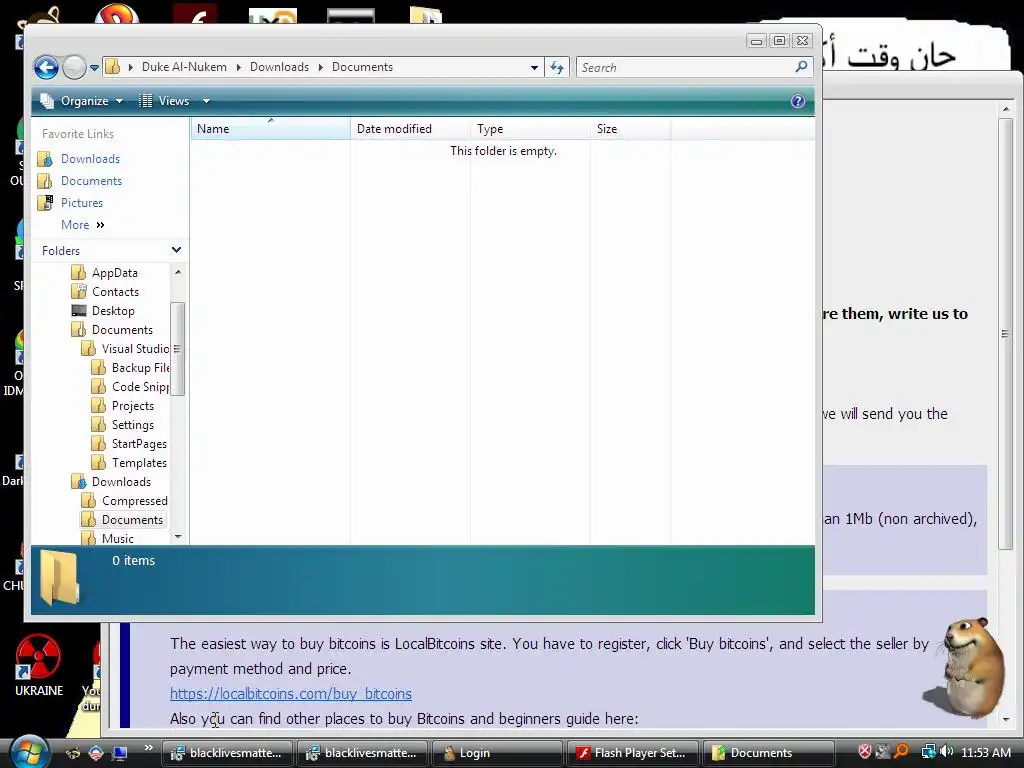Show More favorite links
Image resolution: width=1024 pixels, height=768 pixels.
tap(83, 225)
